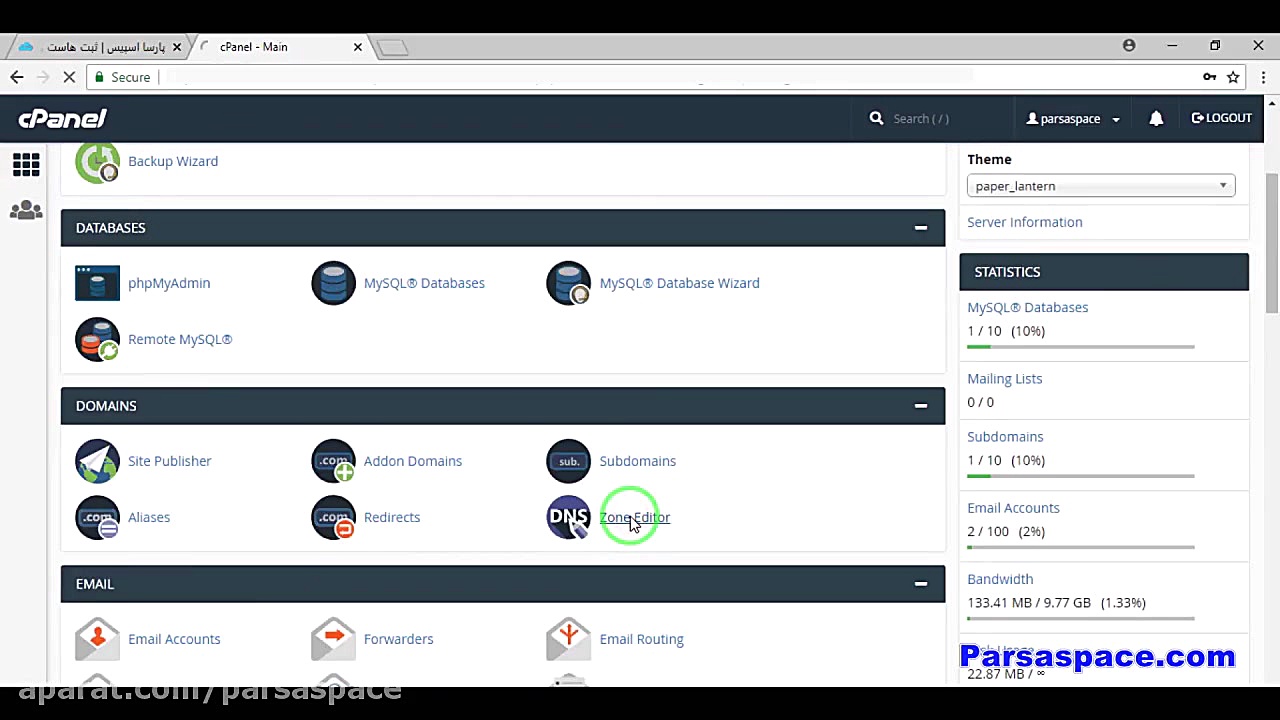Open the DNS Zone Editor icon
Screen dimensions: 1280x720
point(568,517)
